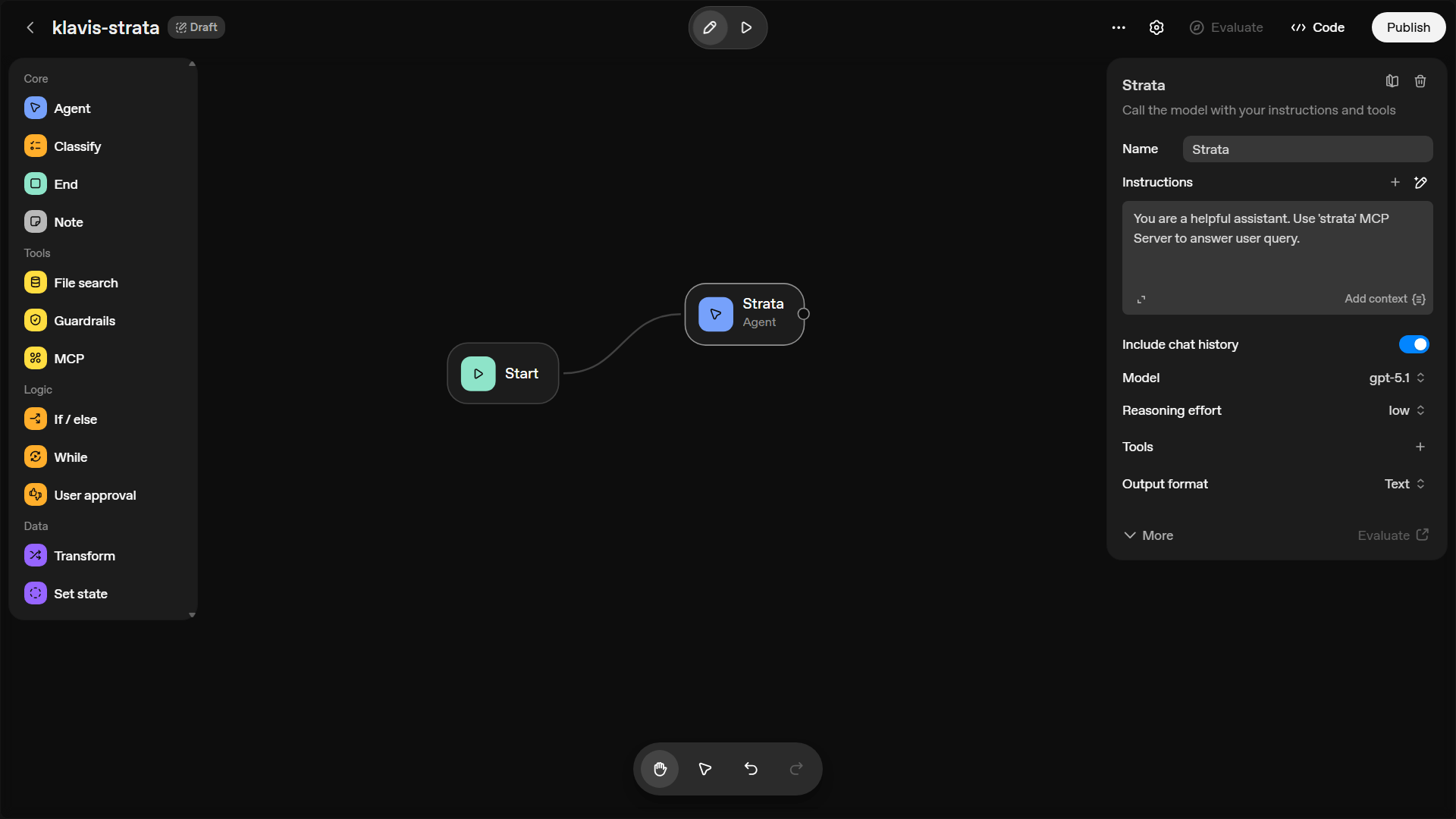Image resolution: width=1456 pixels, height=819 pixels.
Task: Click the Publish button
Action: point(1408,27)
